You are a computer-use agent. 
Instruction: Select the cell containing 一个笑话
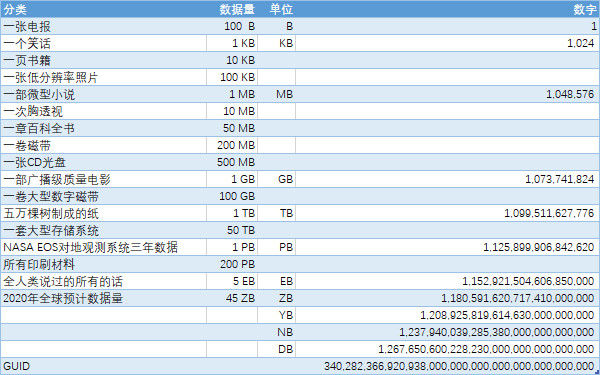[103, 43]
